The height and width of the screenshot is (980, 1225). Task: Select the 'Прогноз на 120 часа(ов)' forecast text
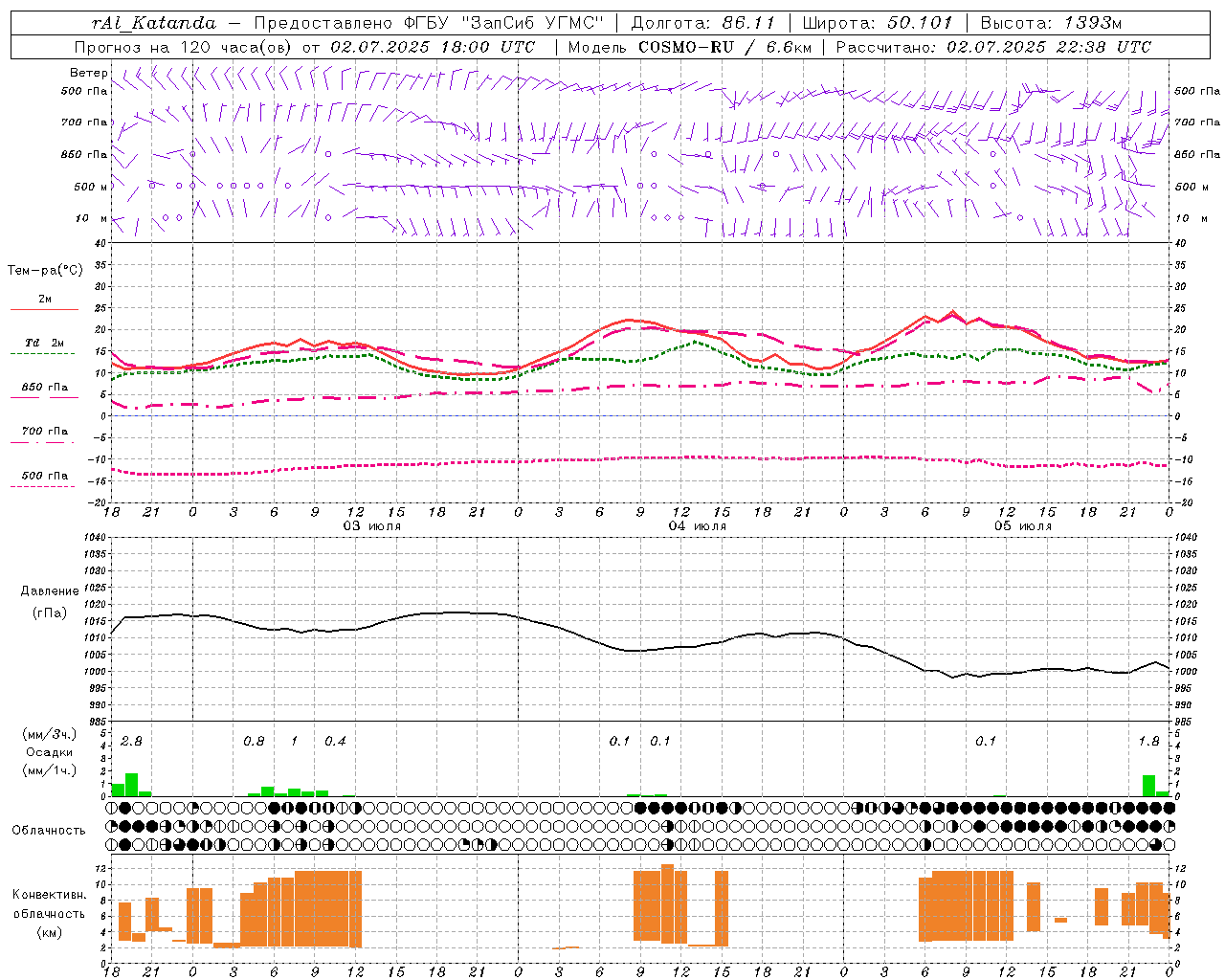pyautogui.click(x=184, y=47)
